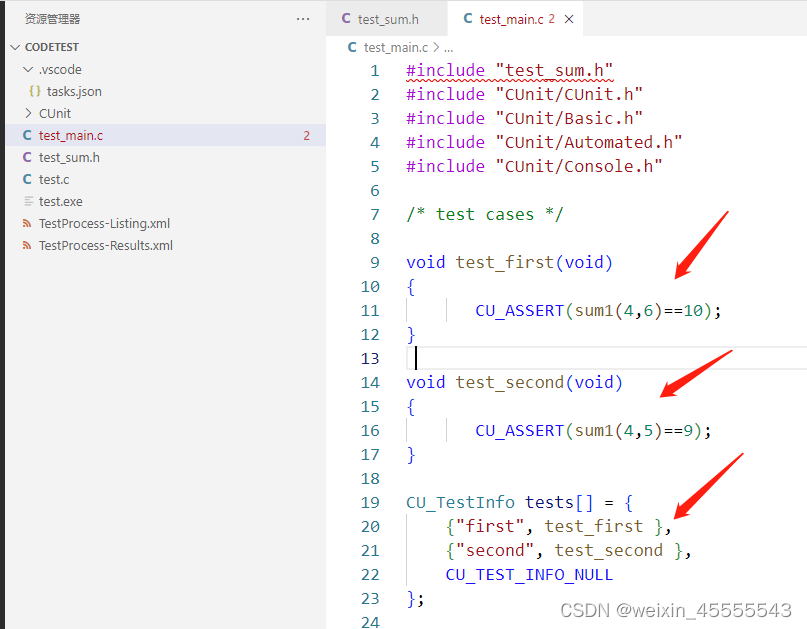
Task: Click "CUnit/Automated.h" on line 4
Action: pos(589,142)
